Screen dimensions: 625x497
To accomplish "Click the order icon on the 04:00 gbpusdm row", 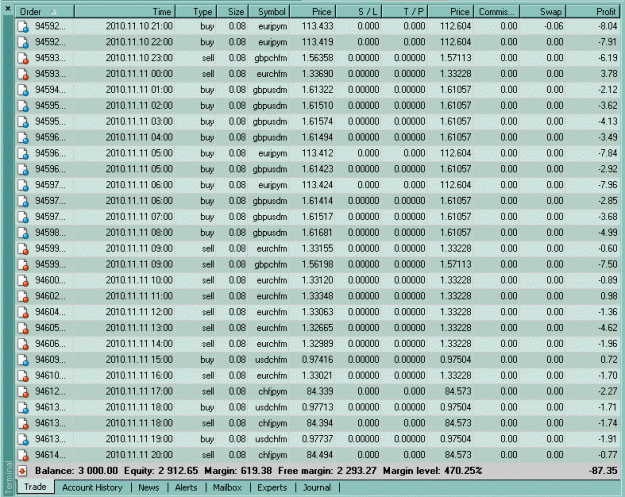I will tap(23, 138).
